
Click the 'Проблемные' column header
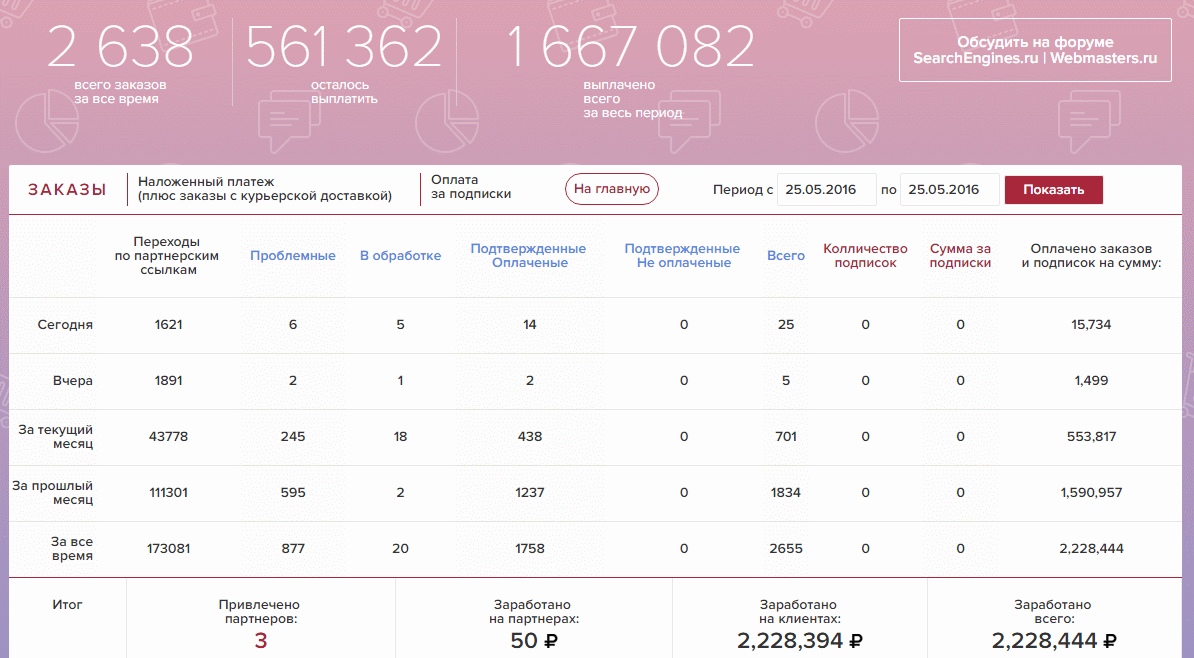point(293,255)
